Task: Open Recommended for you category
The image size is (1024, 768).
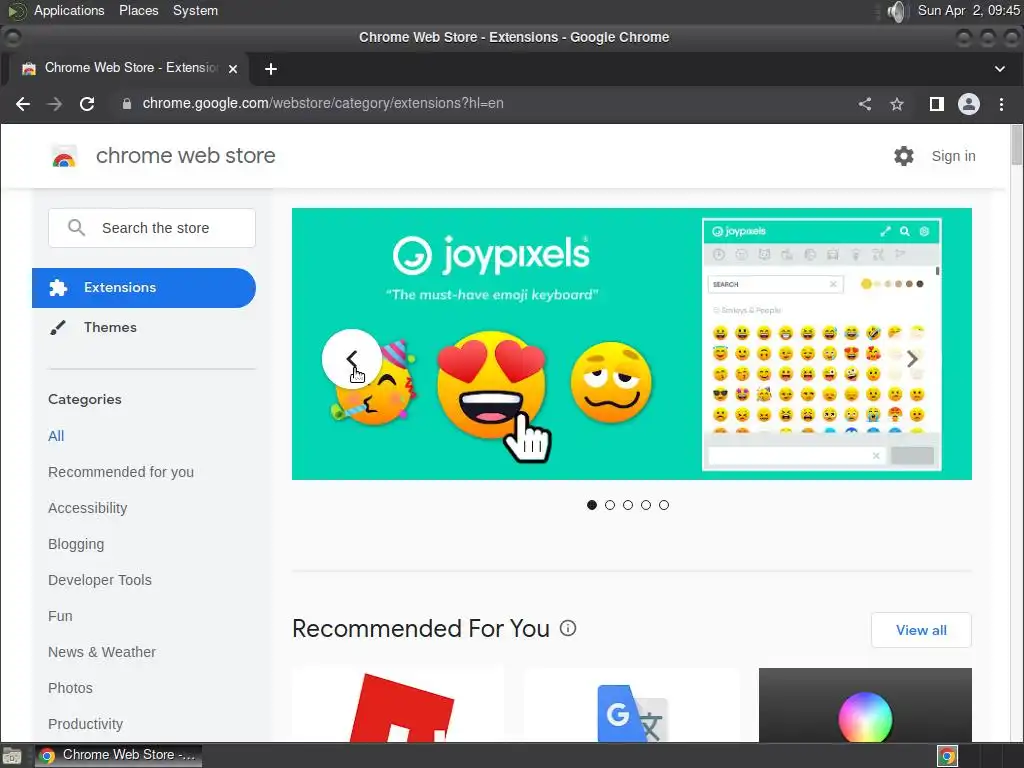Action: 121,472
